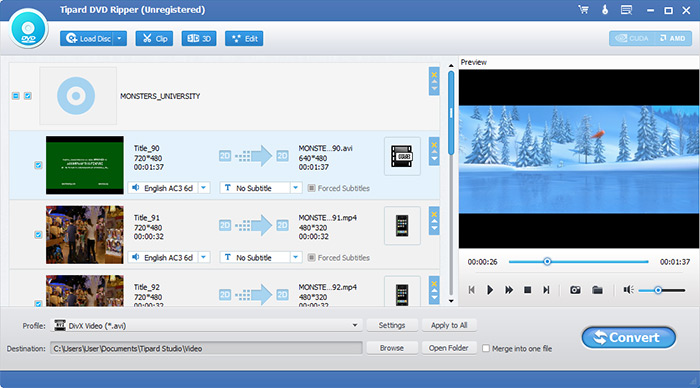The image size is (700, 388).
Task: Open the snapshot folder icon
Action: (x=597, y=290)
